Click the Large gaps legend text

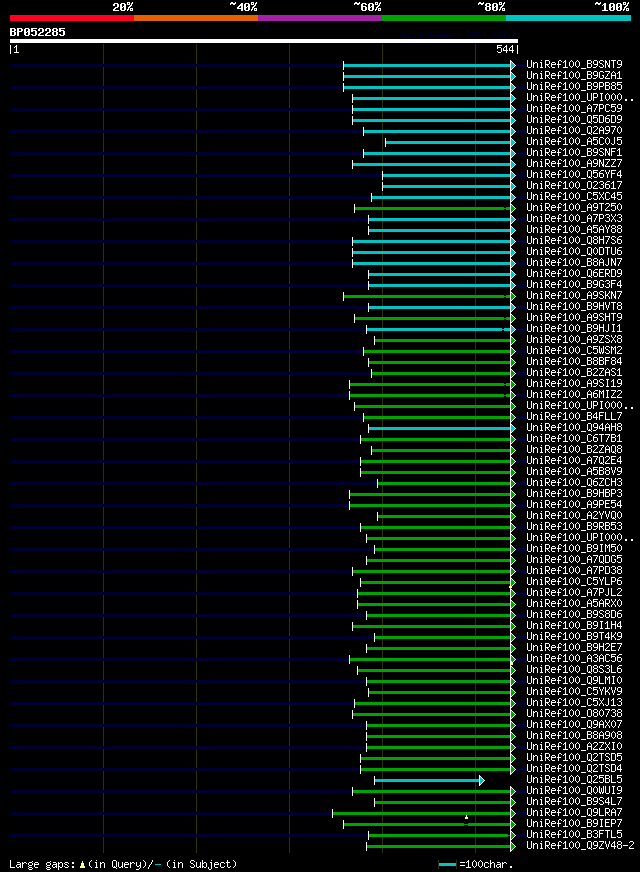click(123, 864)
